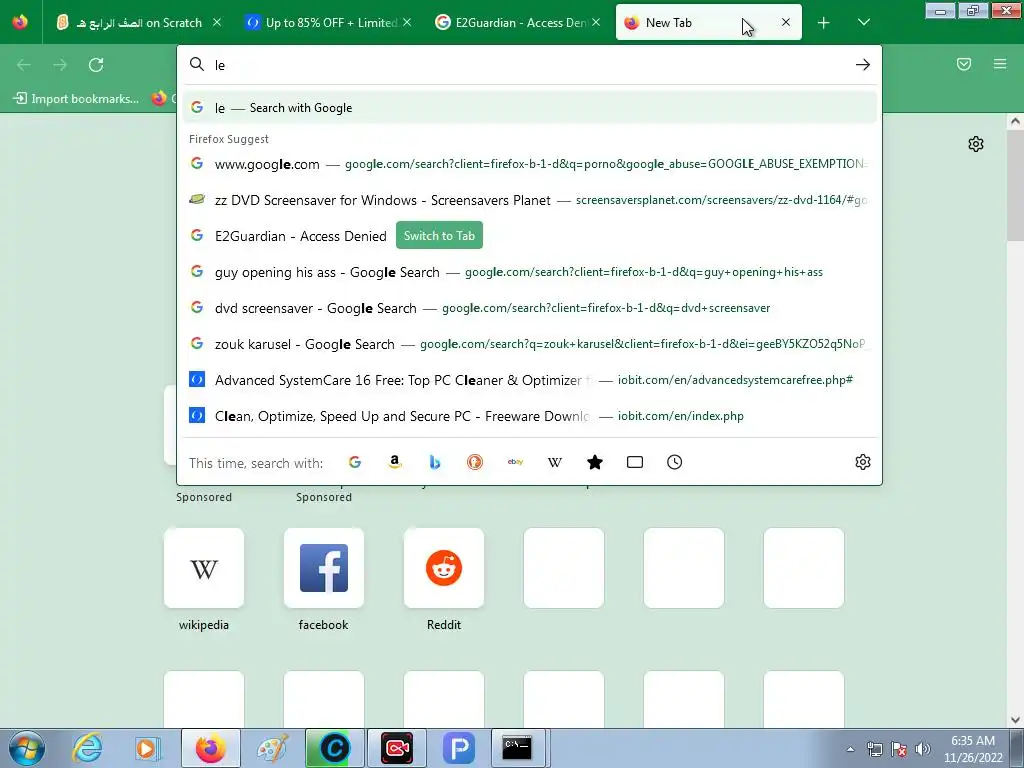Screen dimensions: 1024x768
Task: Switch to E2Guardian Access Denied tab
Action: click(519, 23)
